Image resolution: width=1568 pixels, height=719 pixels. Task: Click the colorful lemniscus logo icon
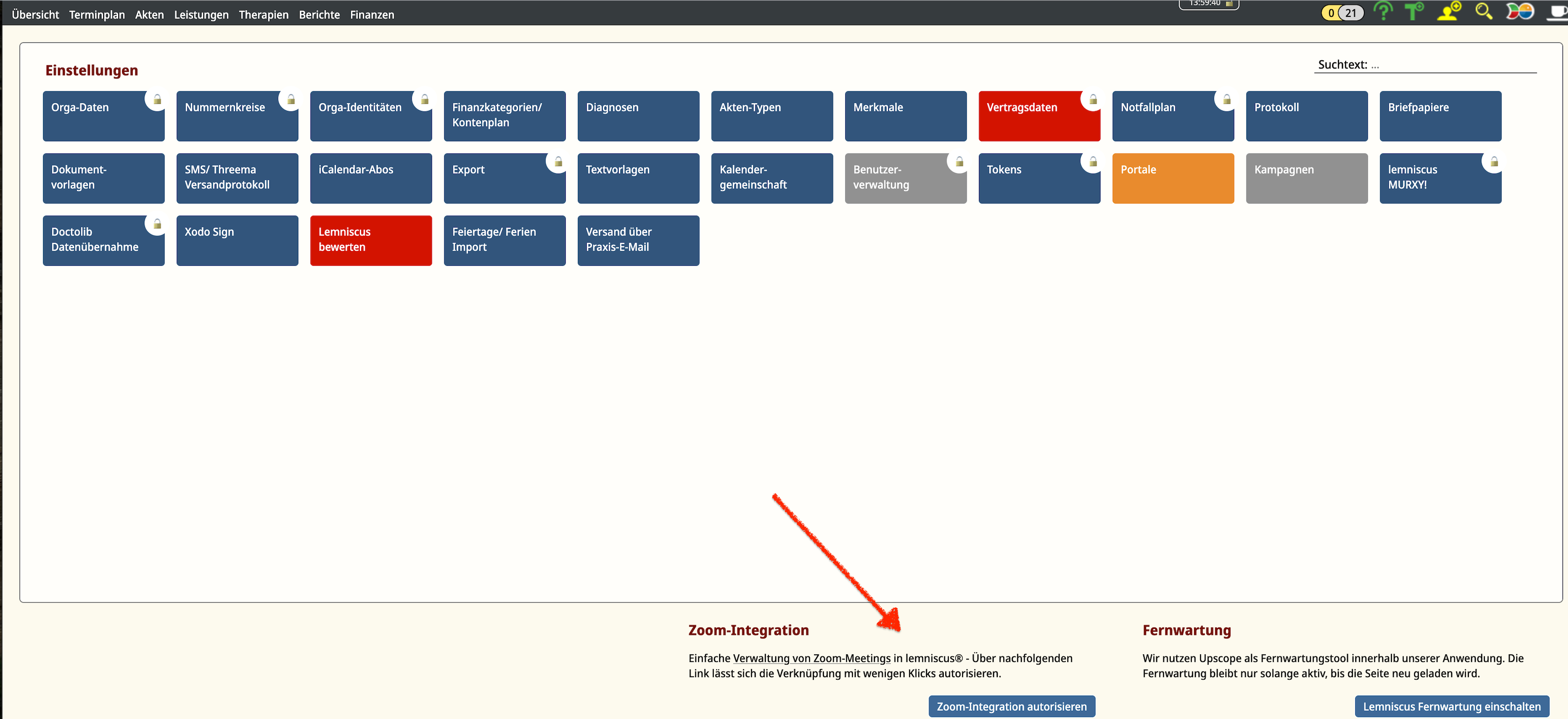(1519, 11)
